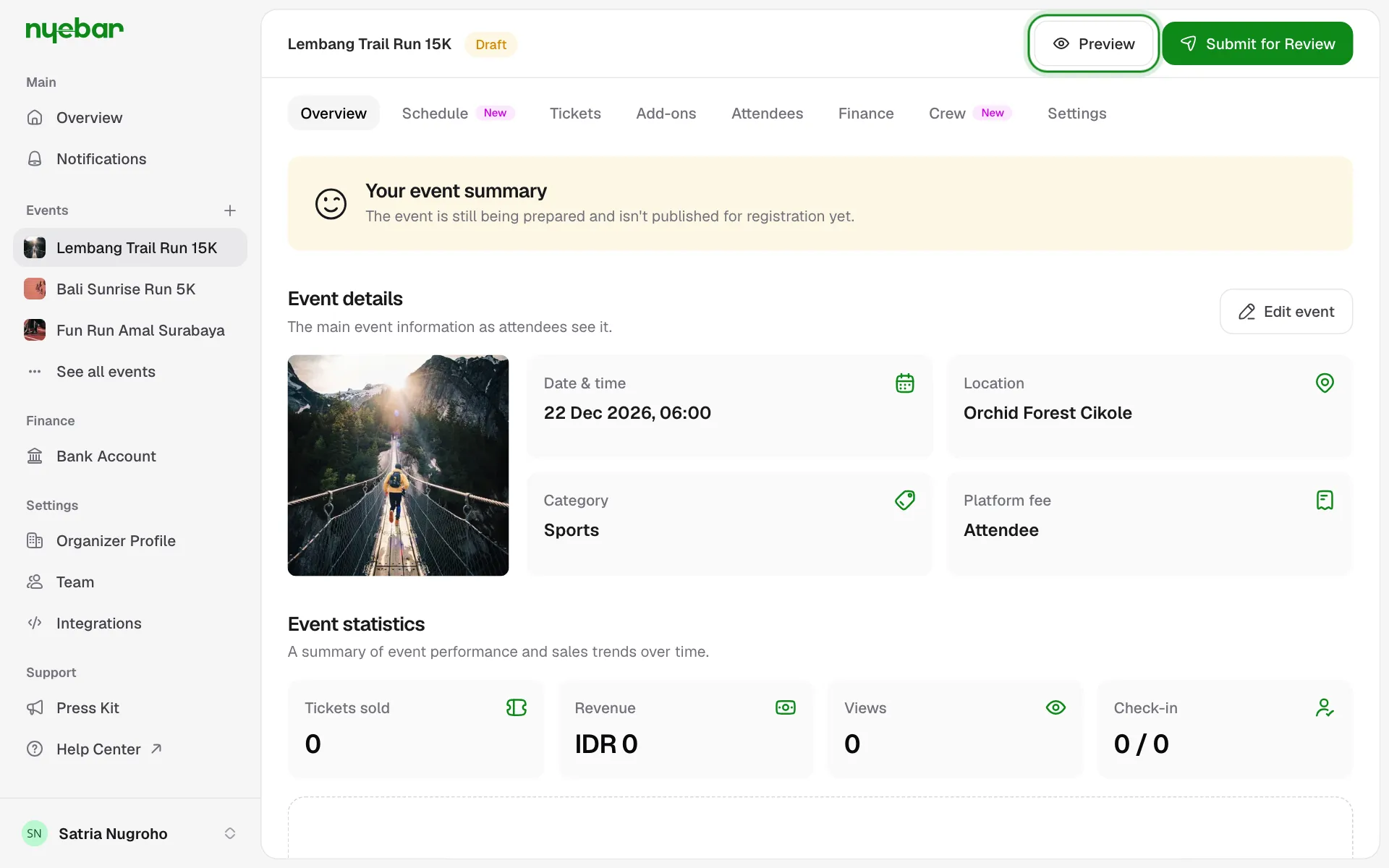Screen dimensions: 1389x868
Task: Click the "22 Dec 2026, 06:00" date text
Action: 627,413
